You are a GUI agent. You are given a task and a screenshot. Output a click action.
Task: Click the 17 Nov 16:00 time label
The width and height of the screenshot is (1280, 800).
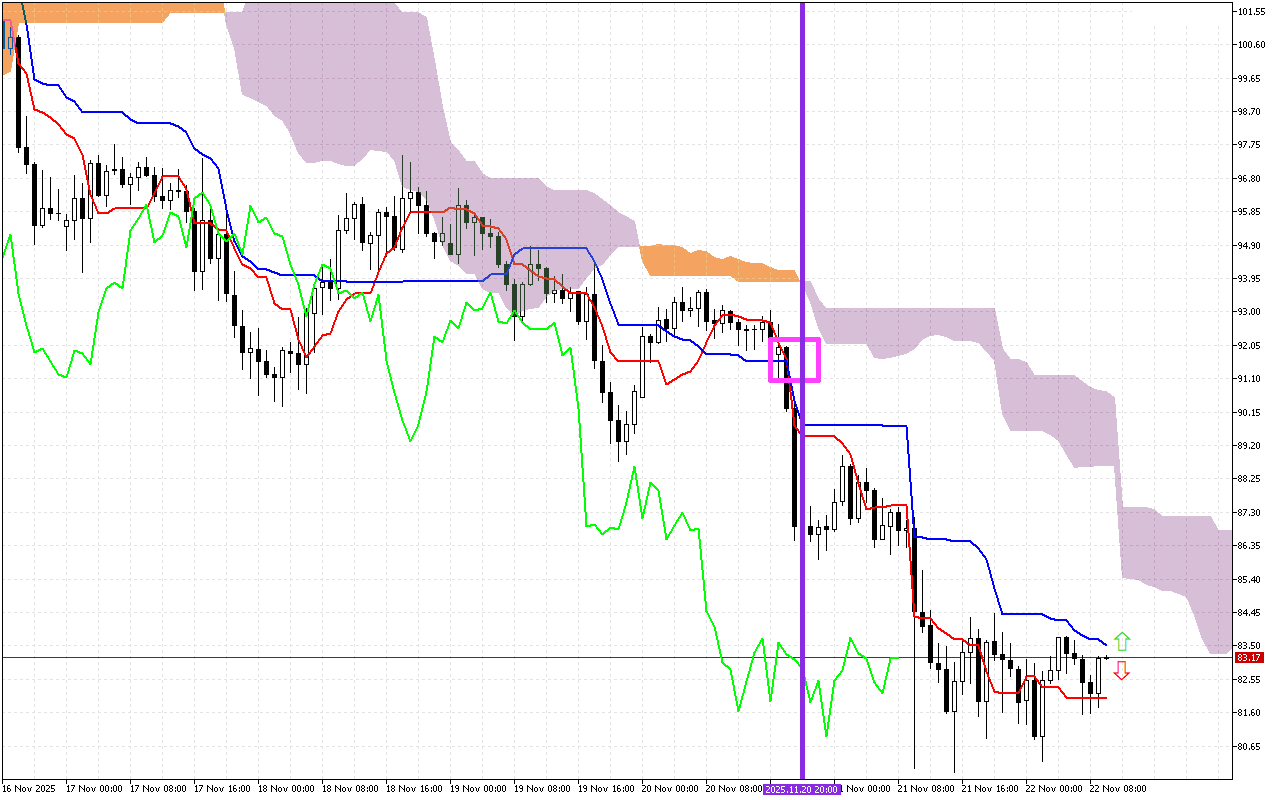pyautogui.click(x=222, y=789)
